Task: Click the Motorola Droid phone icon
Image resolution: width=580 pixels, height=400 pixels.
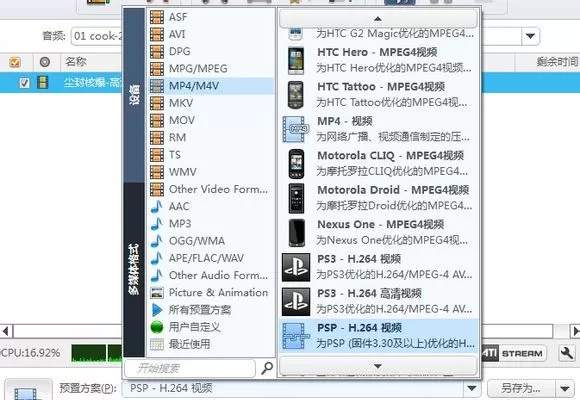Action: [x=296, y=198]
